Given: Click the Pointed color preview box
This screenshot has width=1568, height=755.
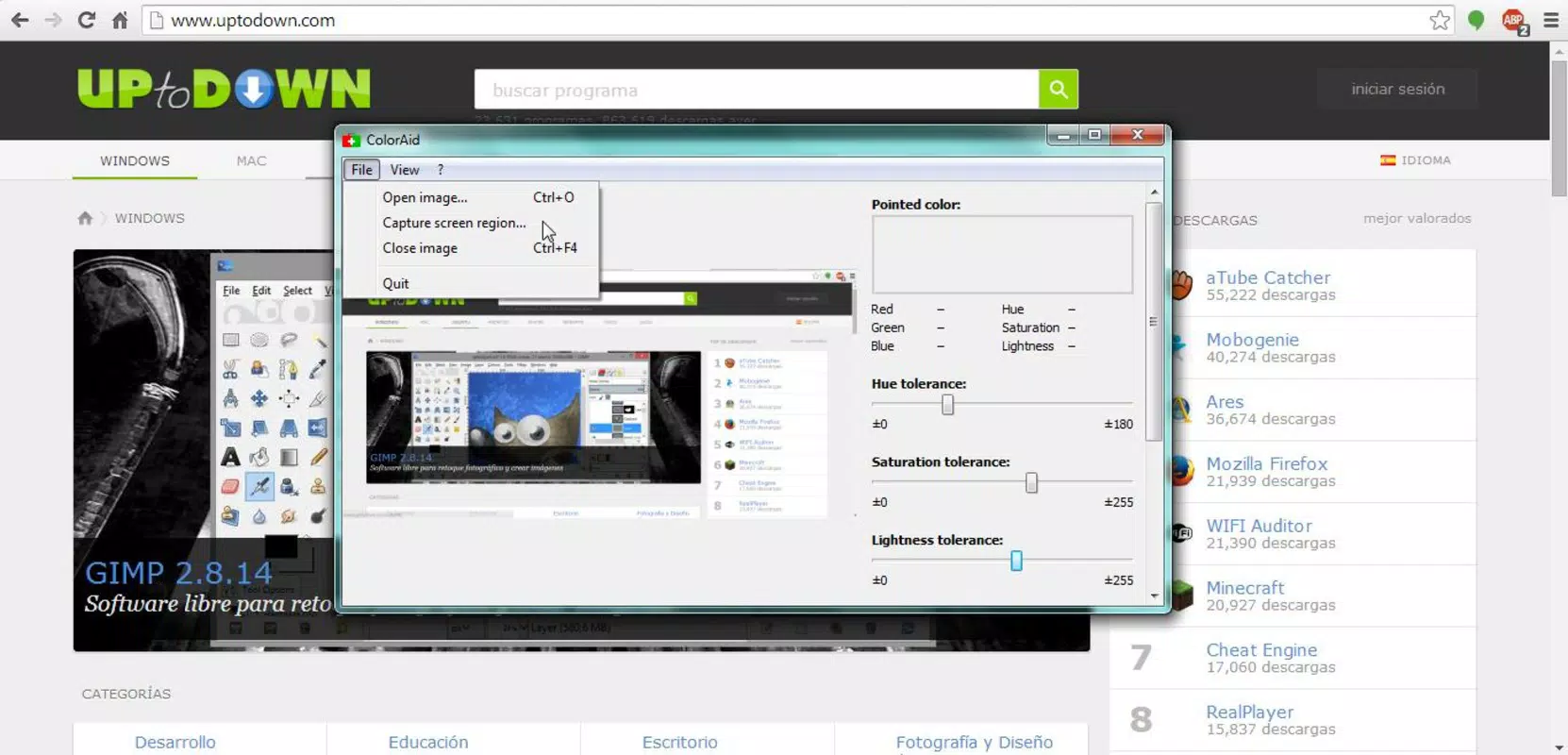Looking at the screenshot, I should [1002, 255].
